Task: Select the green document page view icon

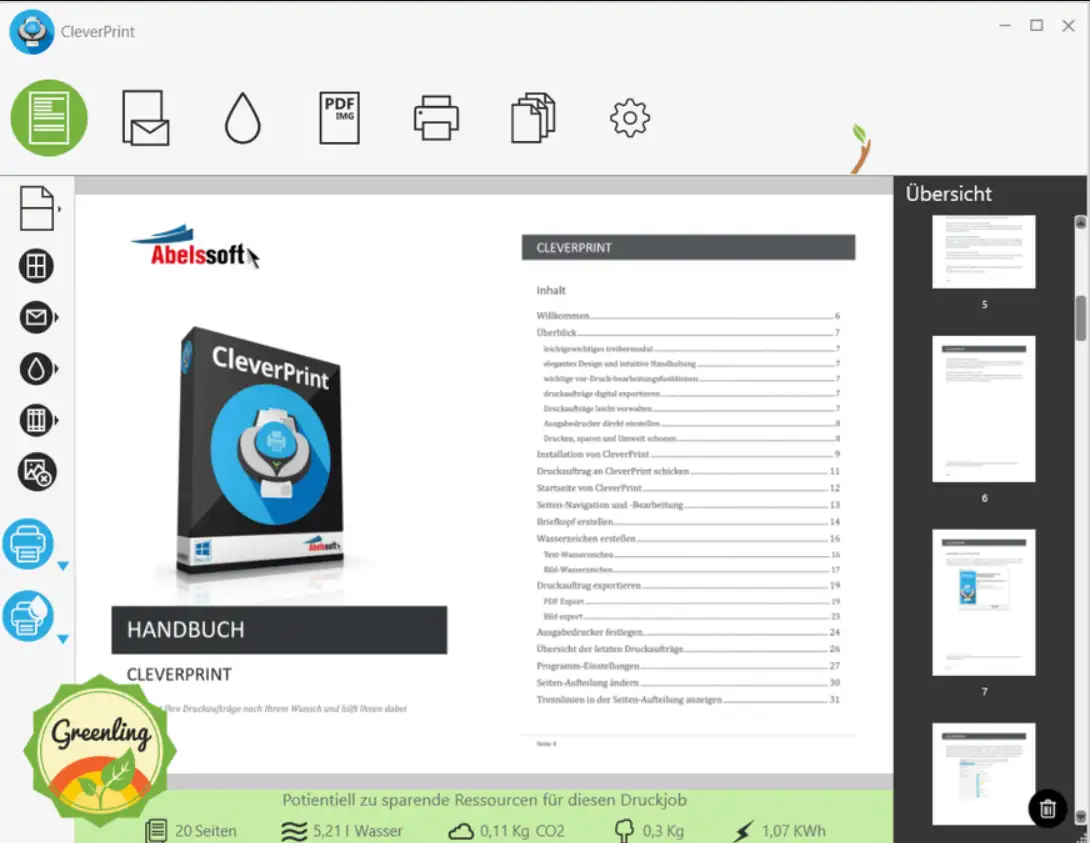Action: (49, 118)
